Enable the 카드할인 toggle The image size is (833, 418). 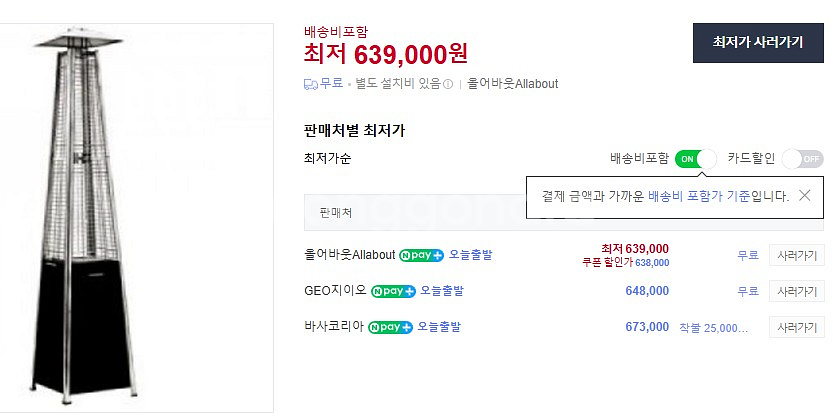pyautogui.click(x=802, y=158)
